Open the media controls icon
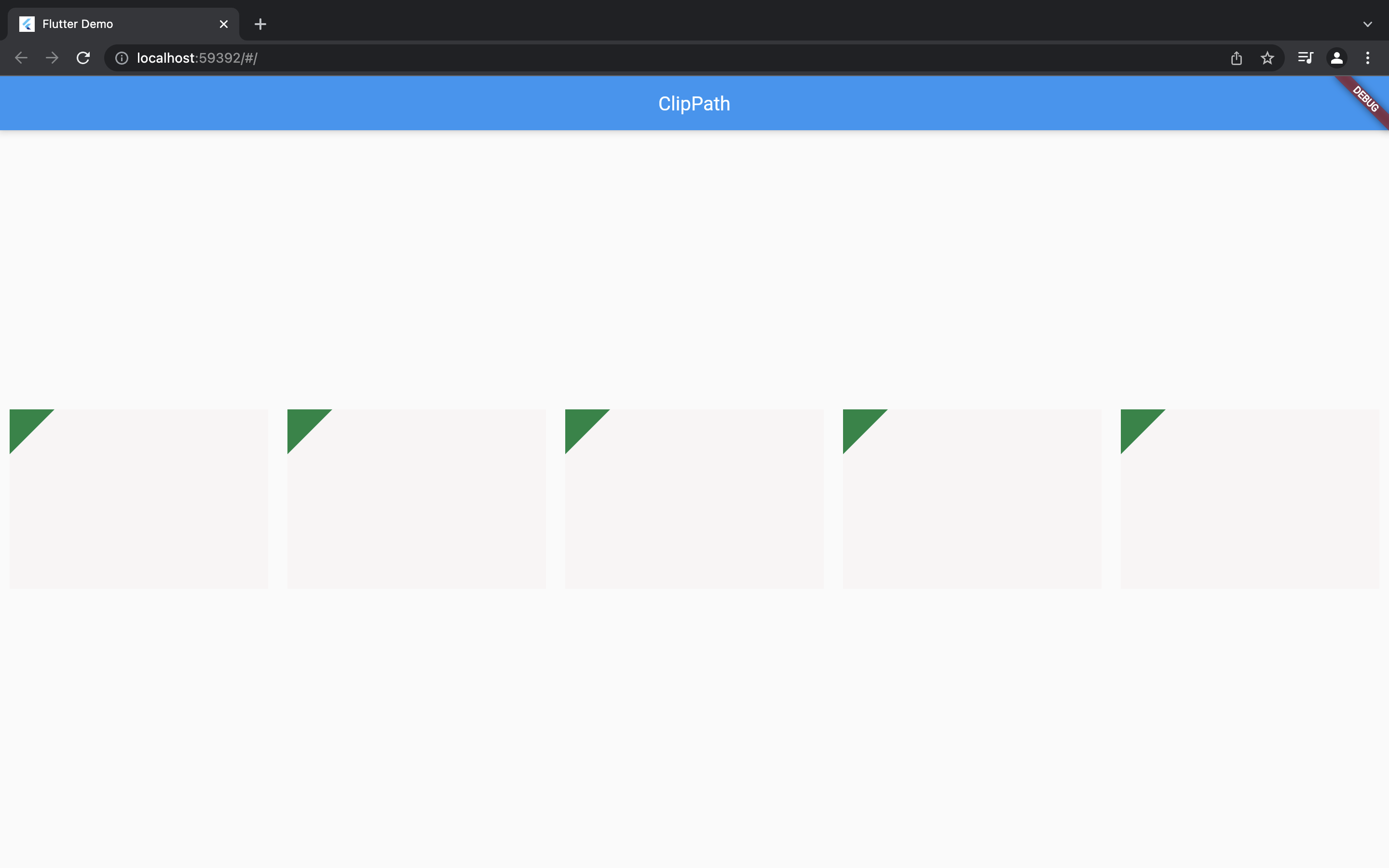 1305,57
